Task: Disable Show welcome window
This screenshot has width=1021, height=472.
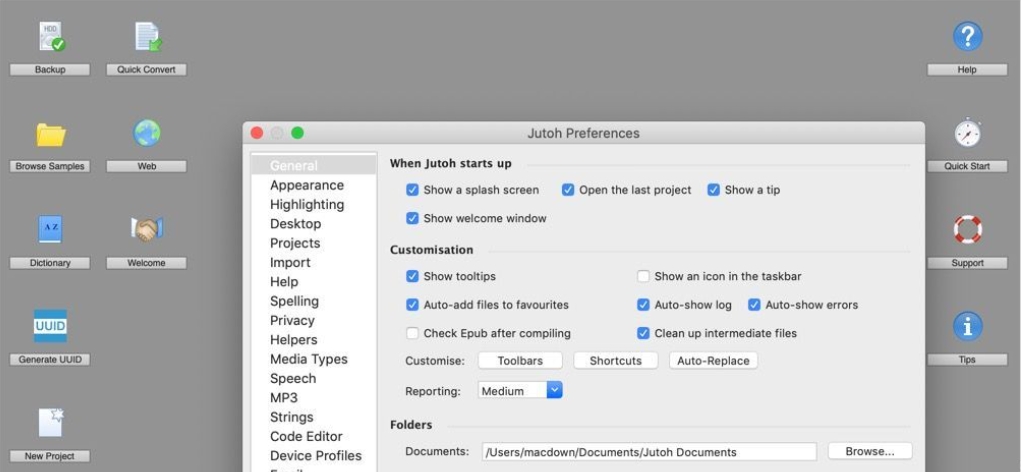Action: (x=412, y=219)
